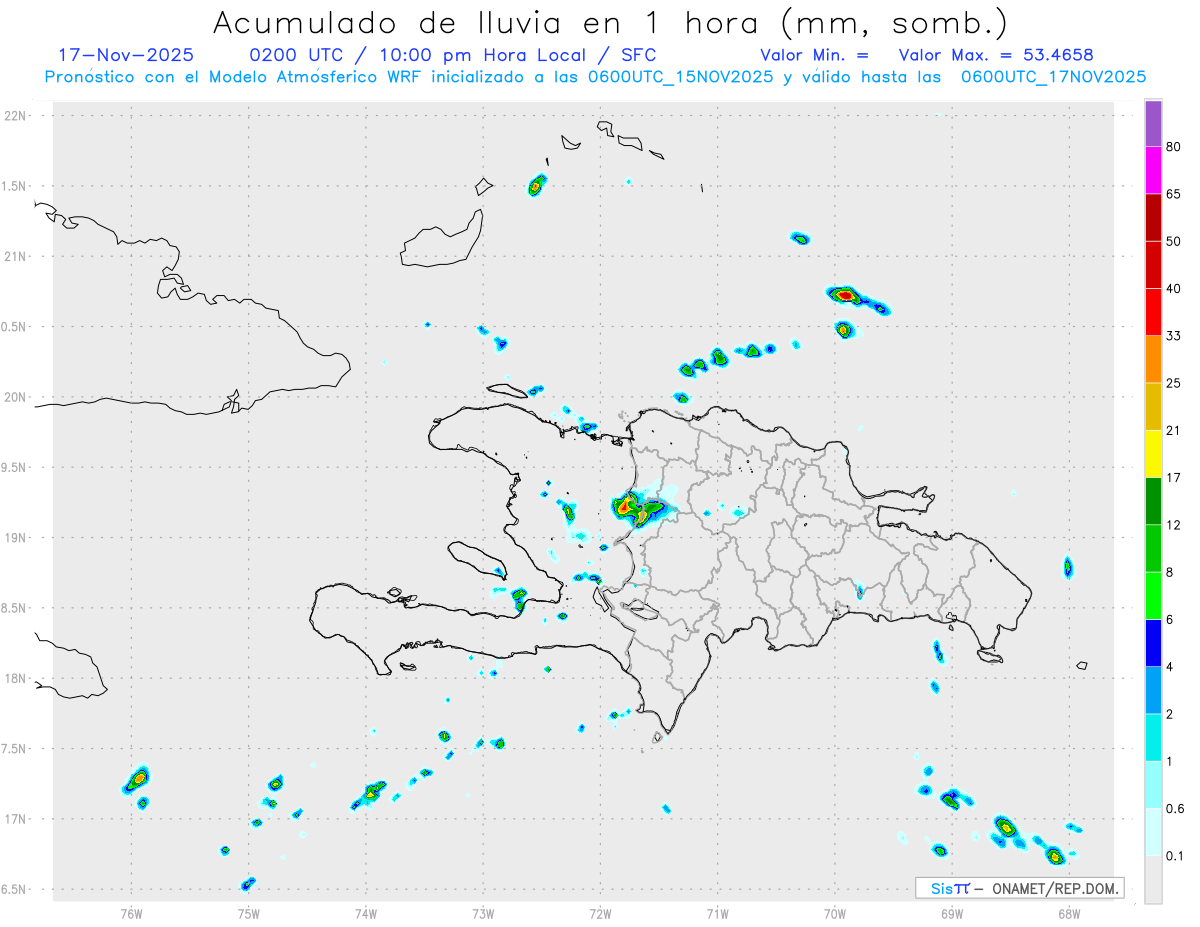Viewport: 1200px width, 927px height.
Task: Click the legend scale value '0.6'
Action: 1175,809
